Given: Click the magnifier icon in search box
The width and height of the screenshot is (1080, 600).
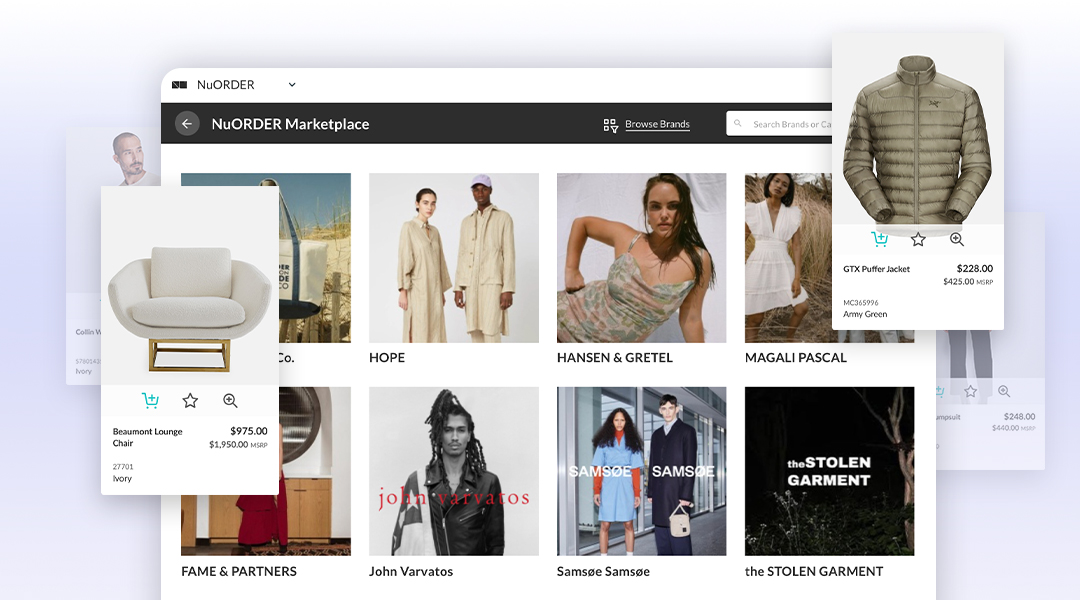Looking at the screenshot, I should tap(738, 125).
